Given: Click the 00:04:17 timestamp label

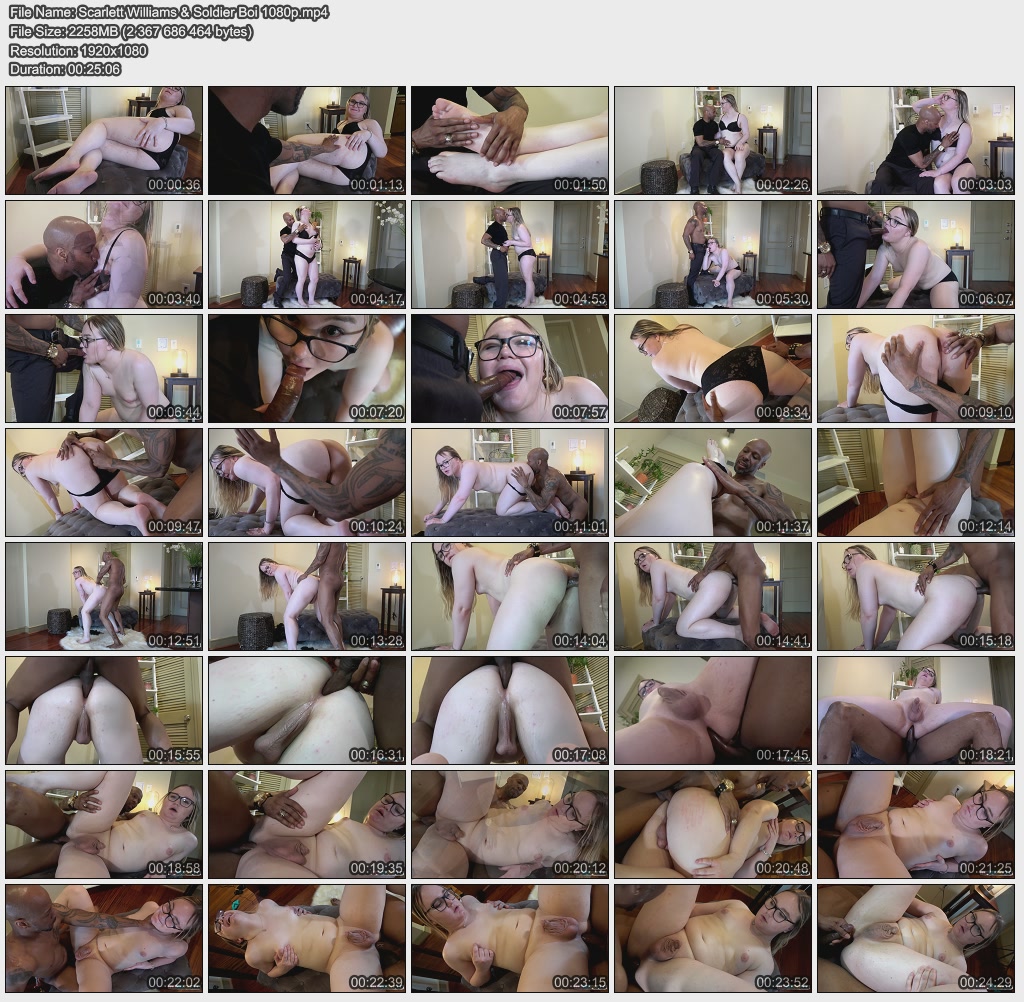Looking at the screenshot, I should point(377,299).
